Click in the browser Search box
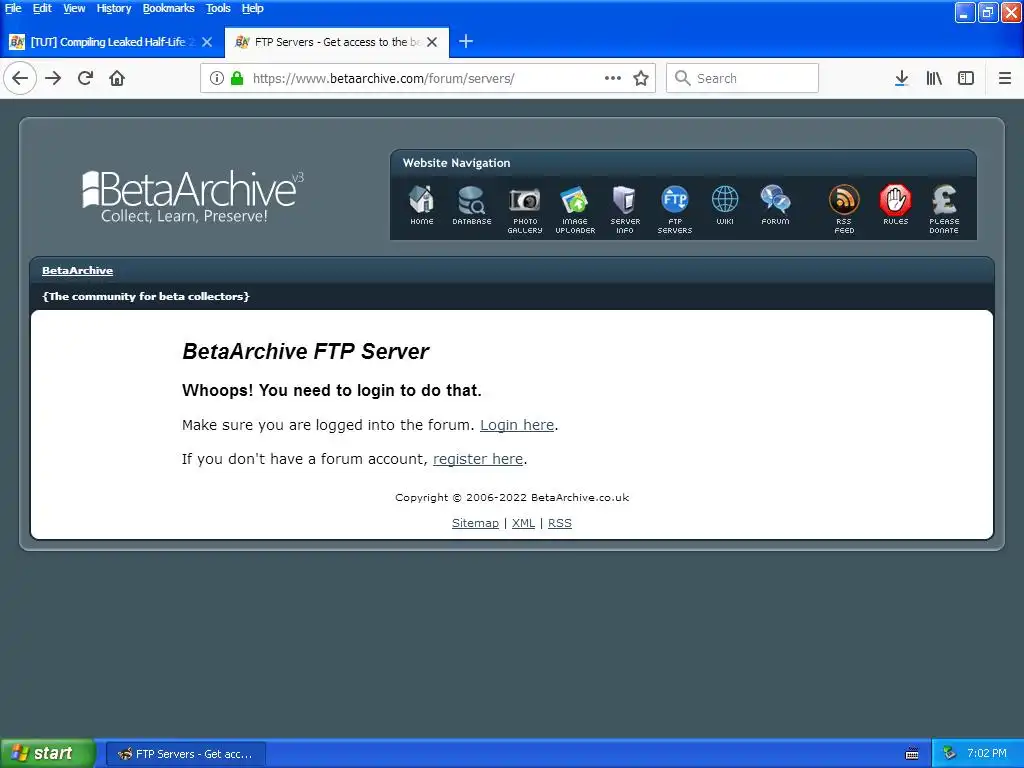The height and width of the screenshot is (768, 1024). [x=743, y=78]
